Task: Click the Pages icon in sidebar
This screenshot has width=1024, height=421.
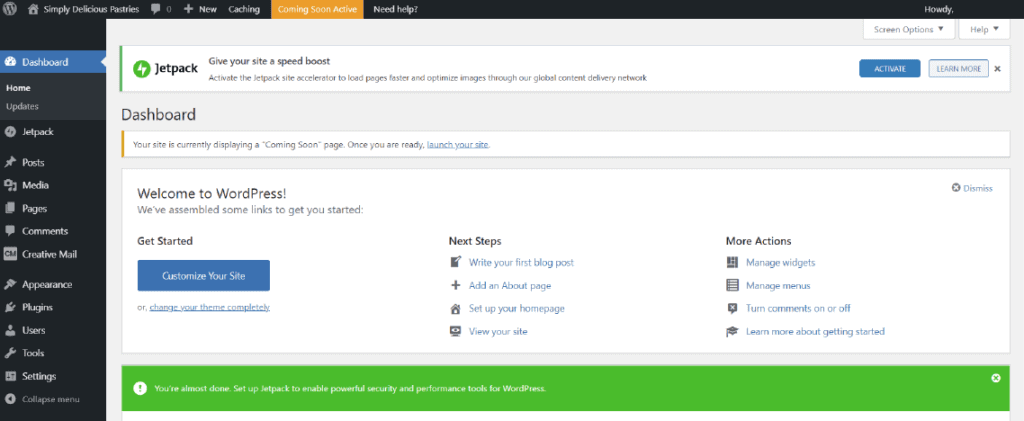Action: click(x=10, y=208)
